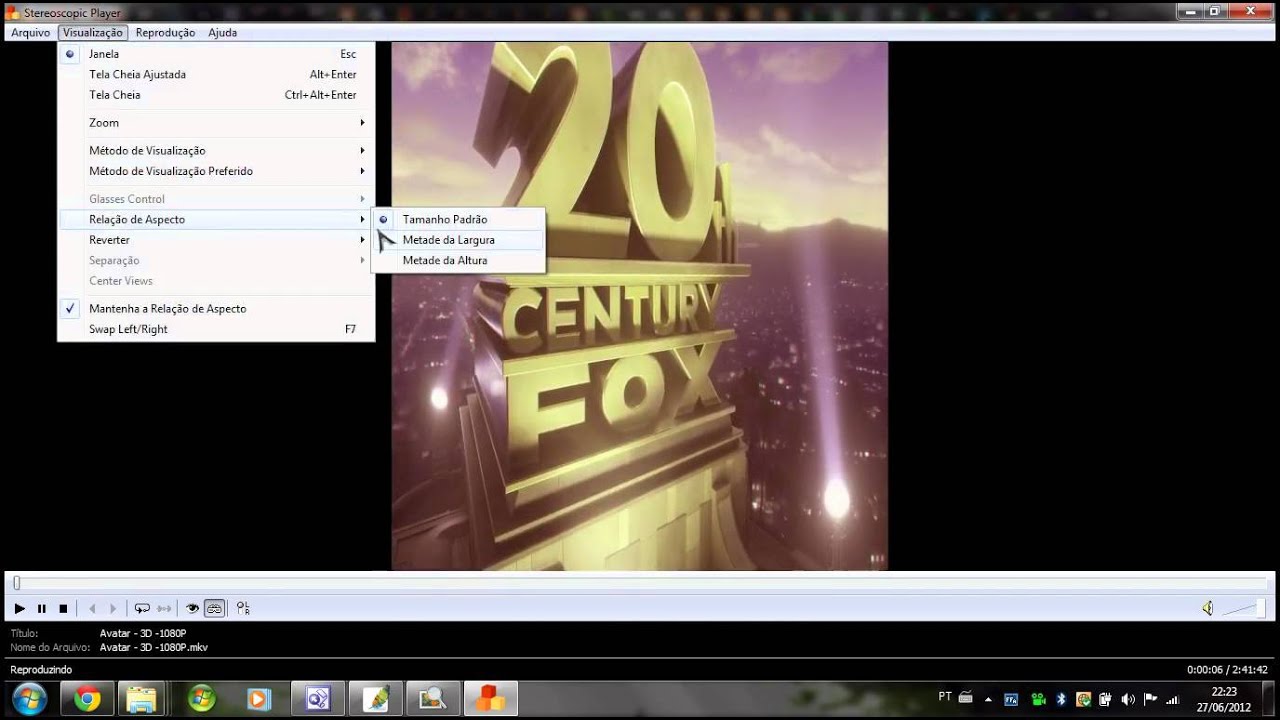Select the Janela view mode
The height and width of the screenshot is (720, 1280).
[x=216, y=54]
